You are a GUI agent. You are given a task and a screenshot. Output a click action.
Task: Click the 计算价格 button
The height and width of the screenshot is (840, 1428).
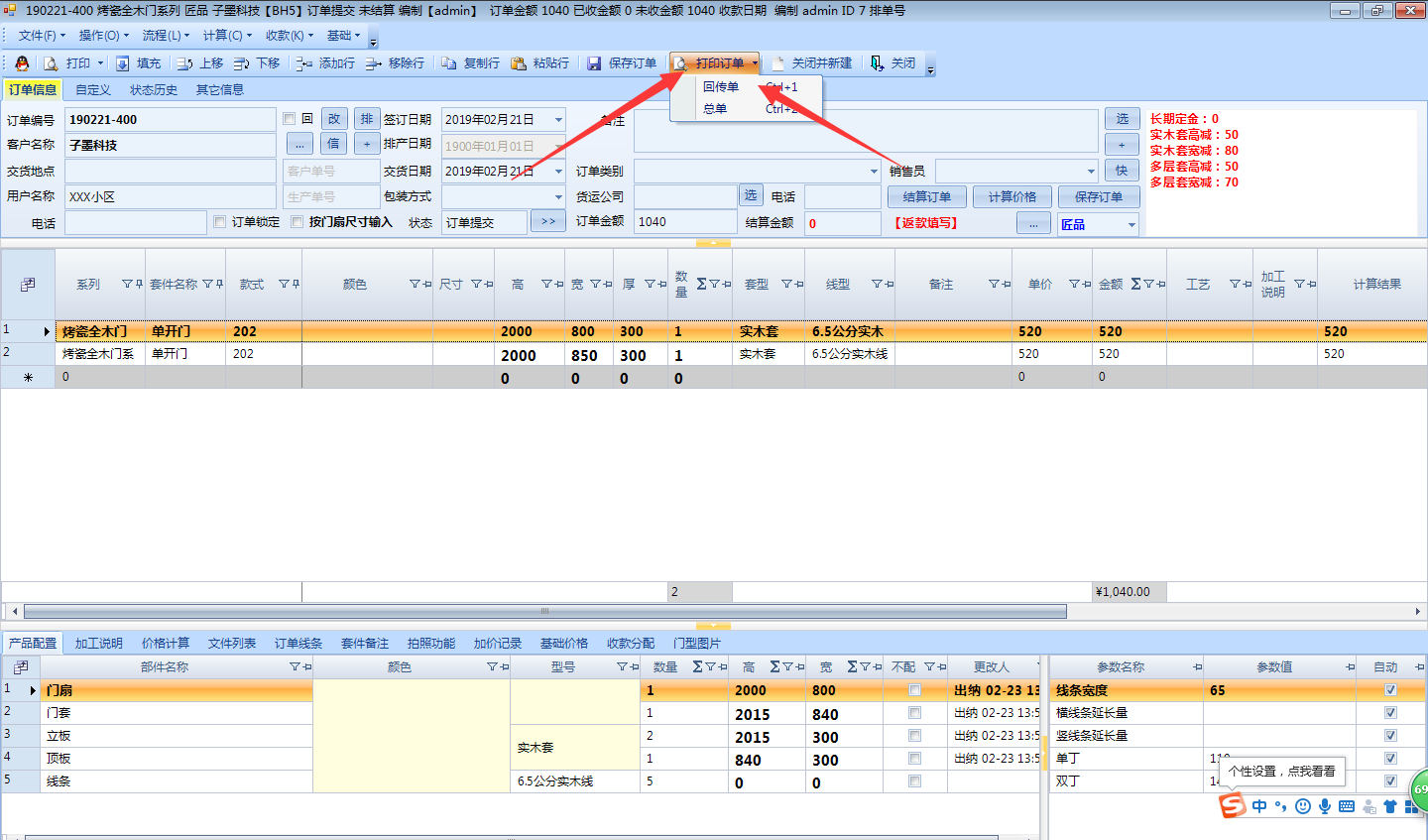tap(1011, 197)
